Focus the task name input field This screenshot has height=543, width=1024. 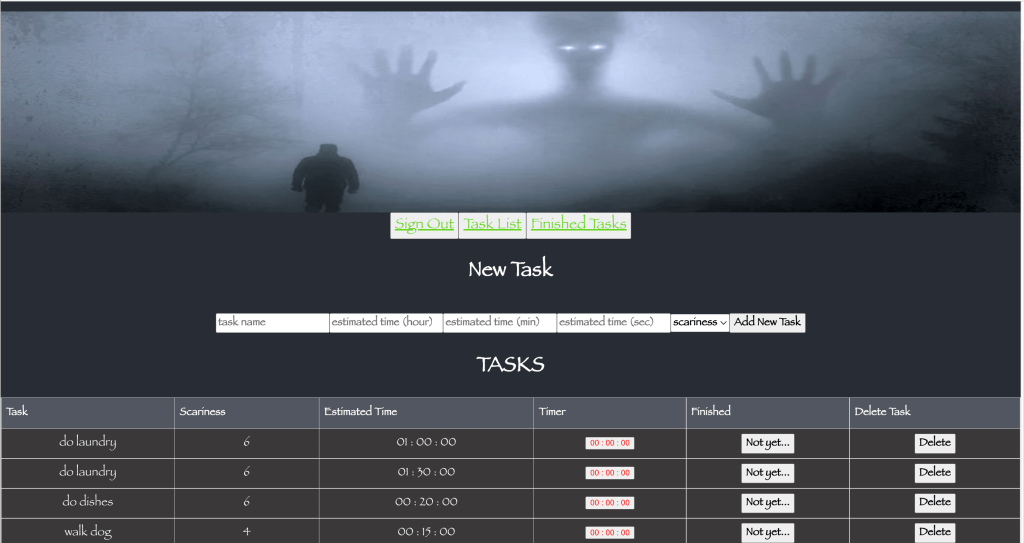coord(272,323)
